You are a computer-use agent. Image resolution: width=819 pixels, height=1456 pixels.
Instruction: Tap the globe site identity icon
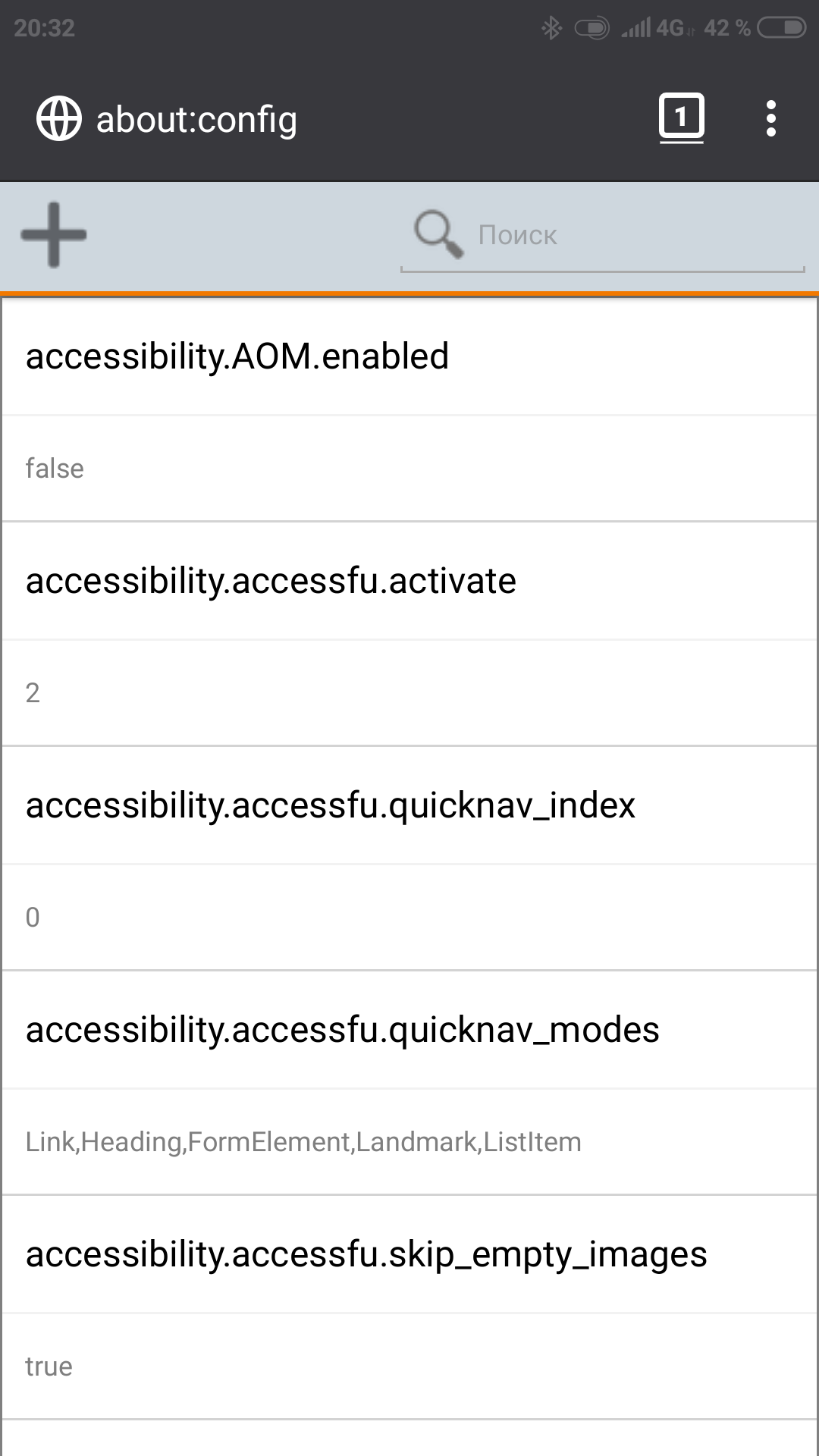pyautogui.click(x=59, y=119)
